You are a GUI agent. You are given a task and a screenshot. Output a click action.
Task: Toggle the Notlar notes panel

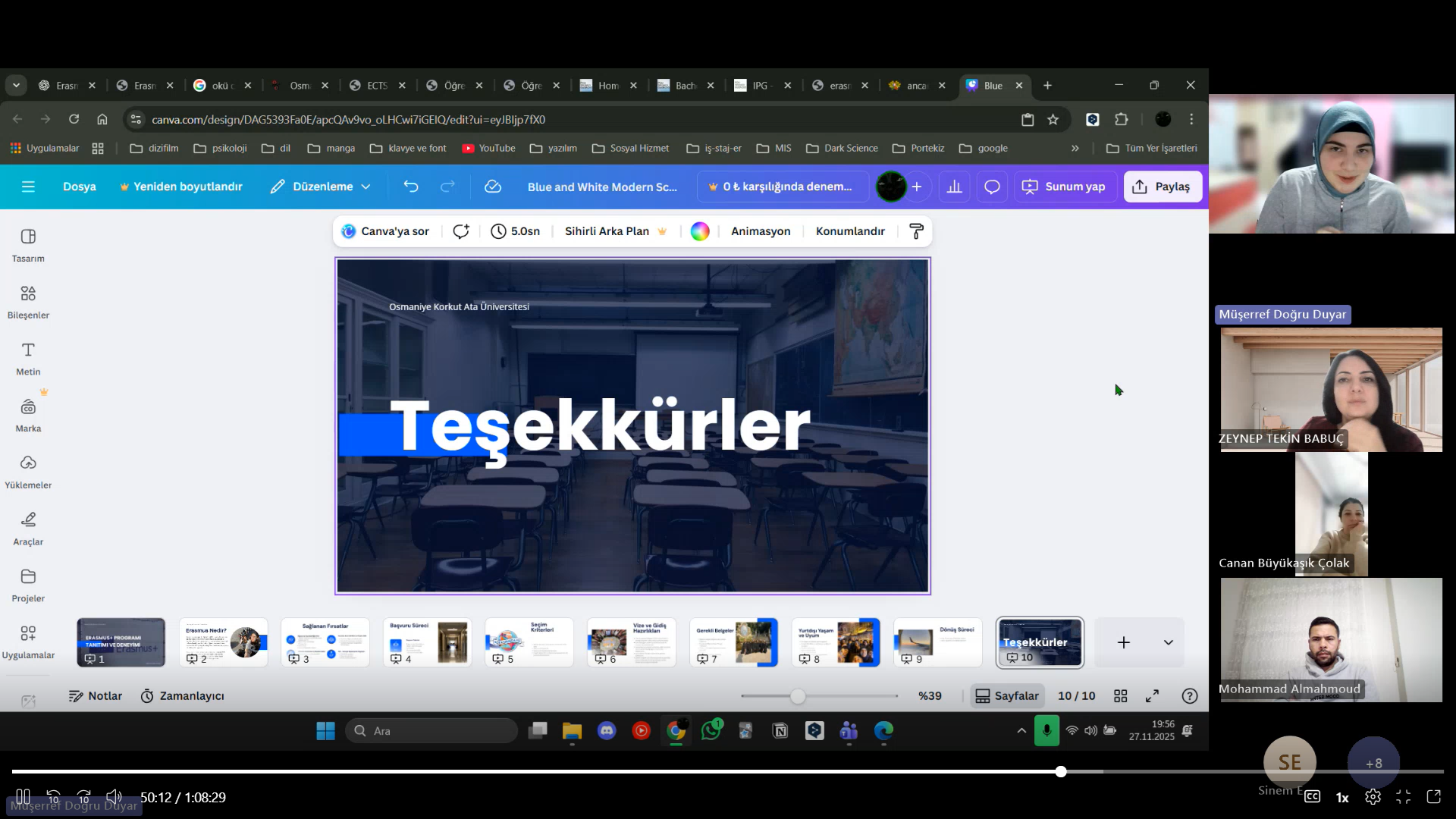pyautogui.click(x=96, y=696)
